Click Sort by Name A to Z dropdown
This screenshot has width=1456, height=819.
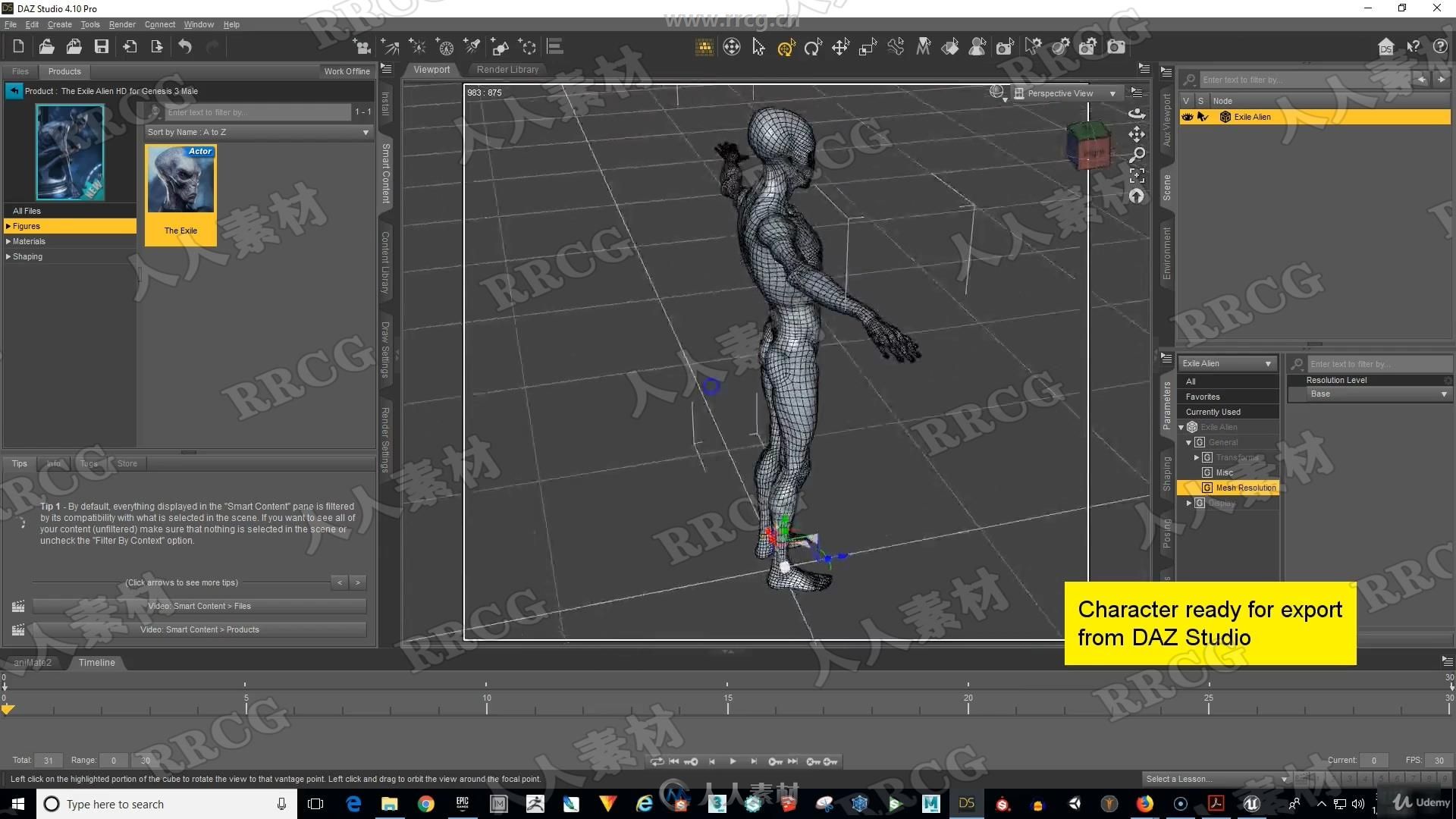click(255, 132)
